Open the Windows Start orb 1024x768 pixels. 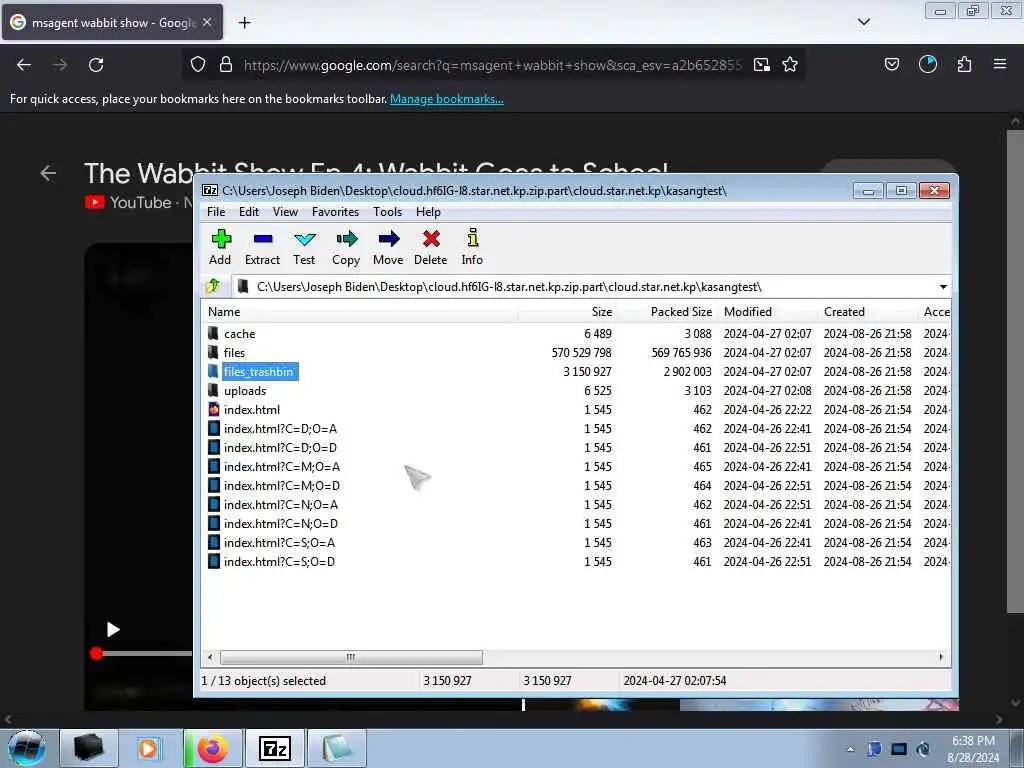pos(27,748)
